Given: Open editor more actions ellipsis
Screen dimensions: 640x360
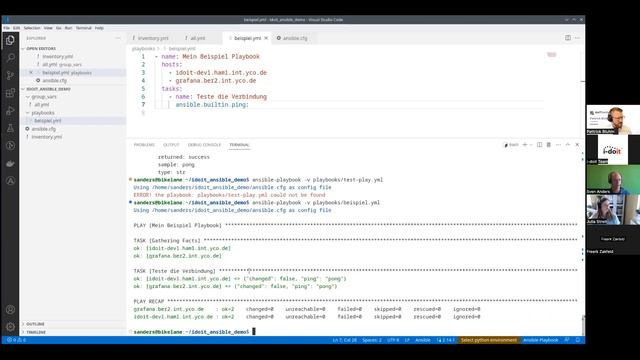Looking at the screenshot, I should 577,38.
